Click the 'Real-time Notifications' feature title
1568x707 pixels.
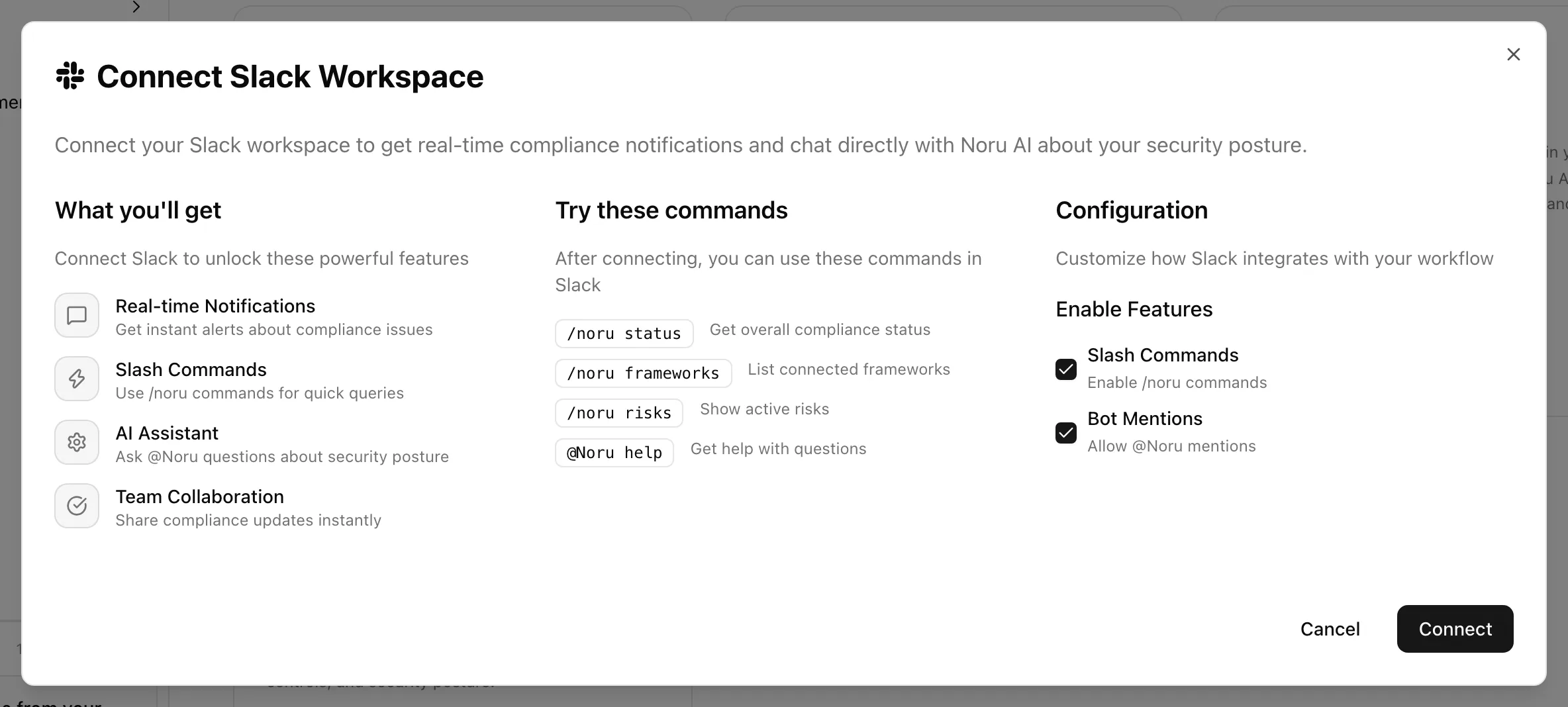215,306
